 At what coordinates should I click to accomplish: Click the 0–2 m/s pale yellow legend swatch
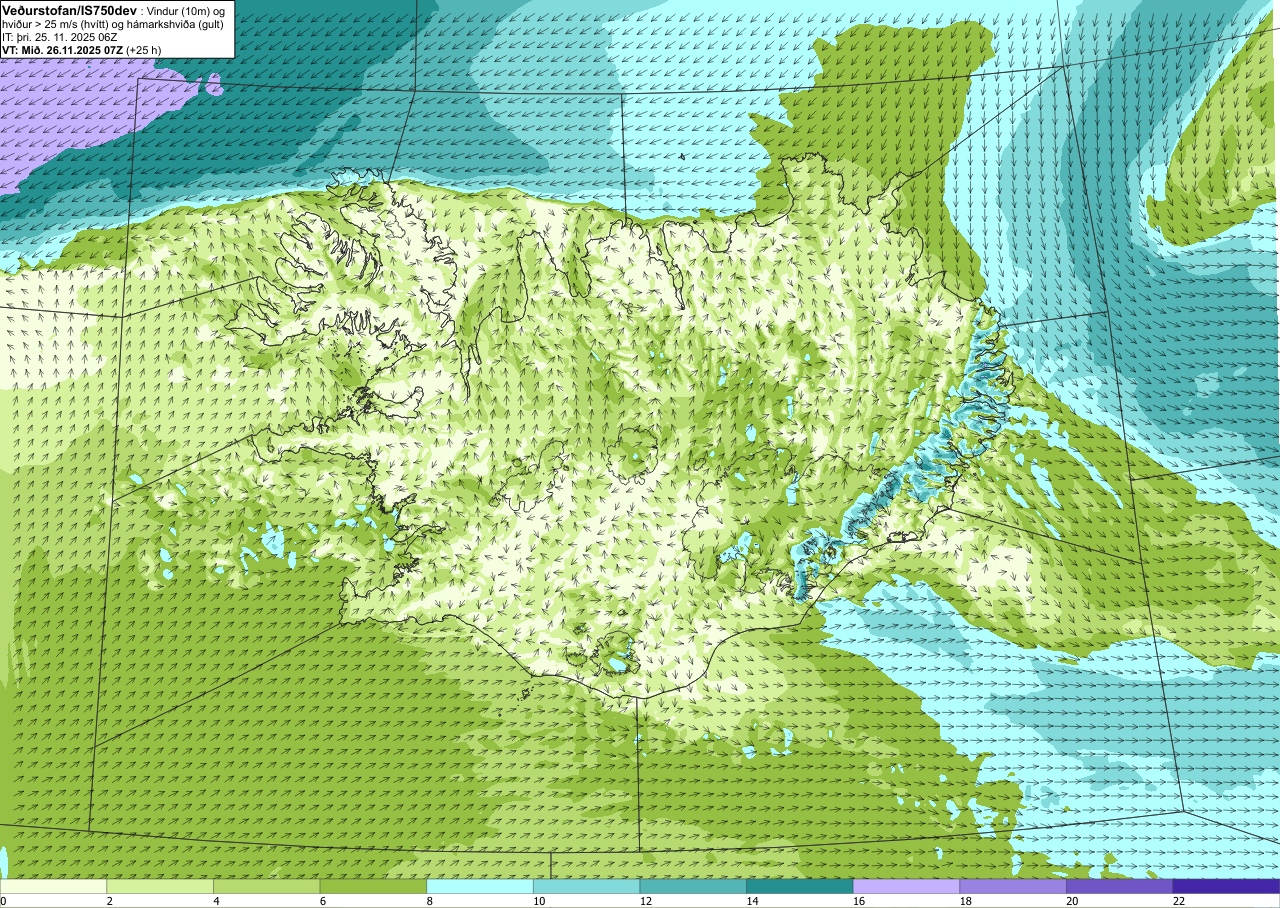53,886
